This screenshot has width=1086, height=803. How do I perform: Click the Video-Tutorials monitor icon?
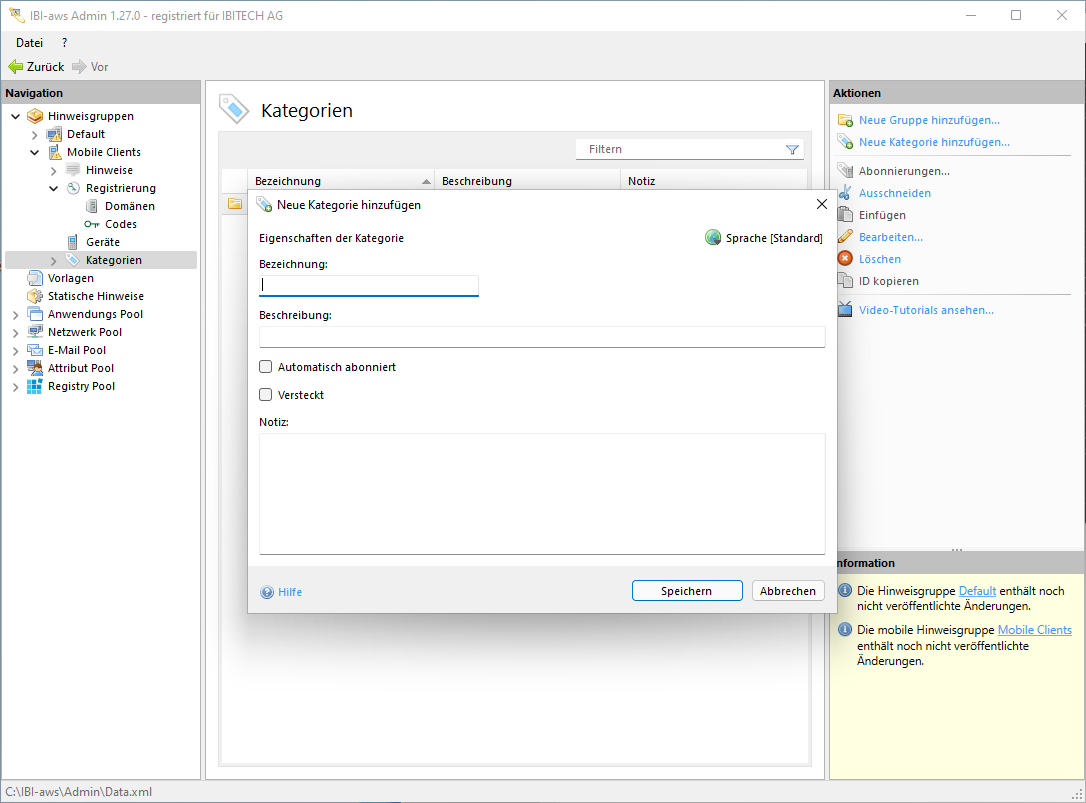845,310
